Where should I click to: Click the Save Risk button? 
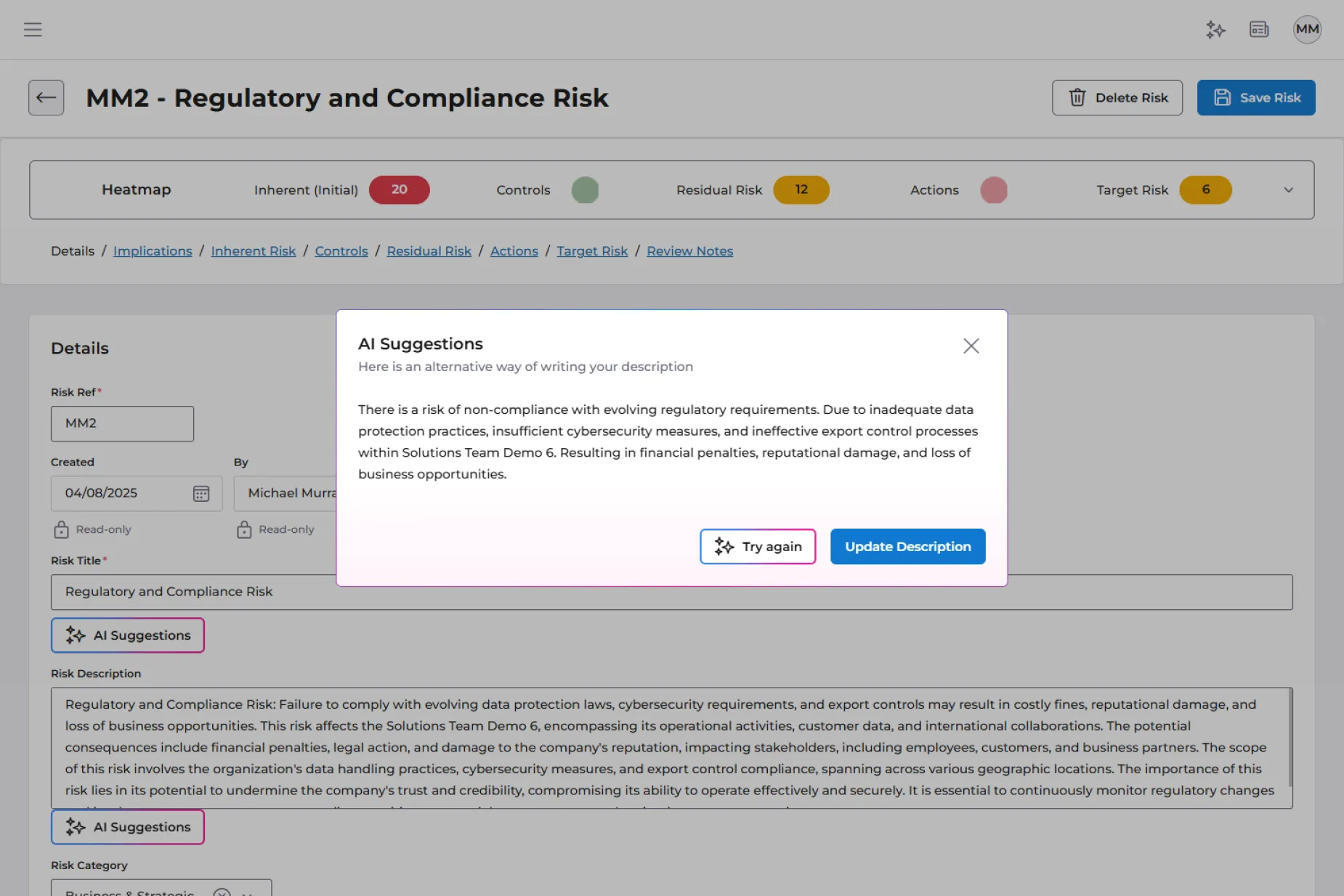1256,98
